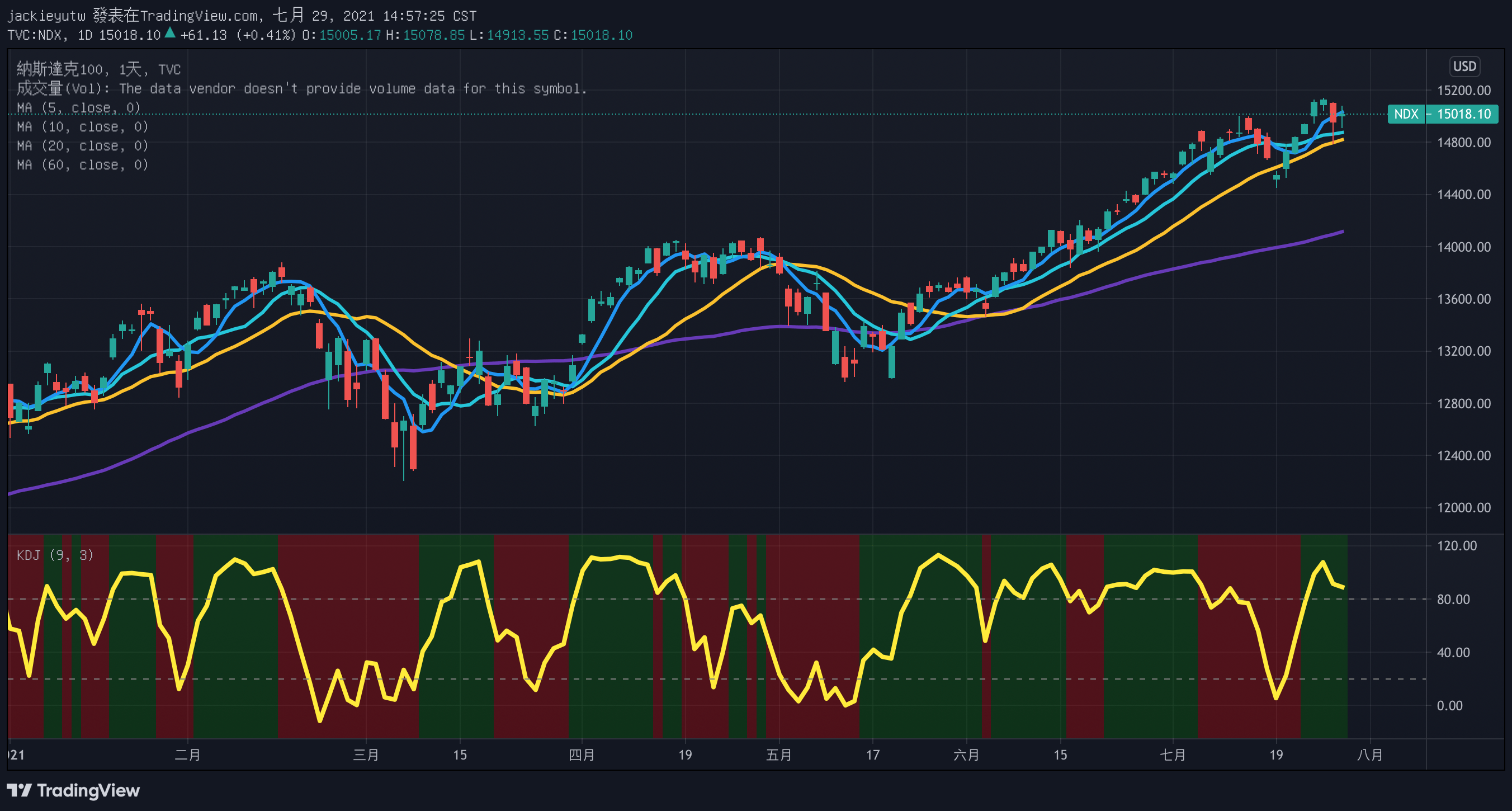Click the 二月 label on time axis
Screen dimensions: 1512x811
(188, 755)
